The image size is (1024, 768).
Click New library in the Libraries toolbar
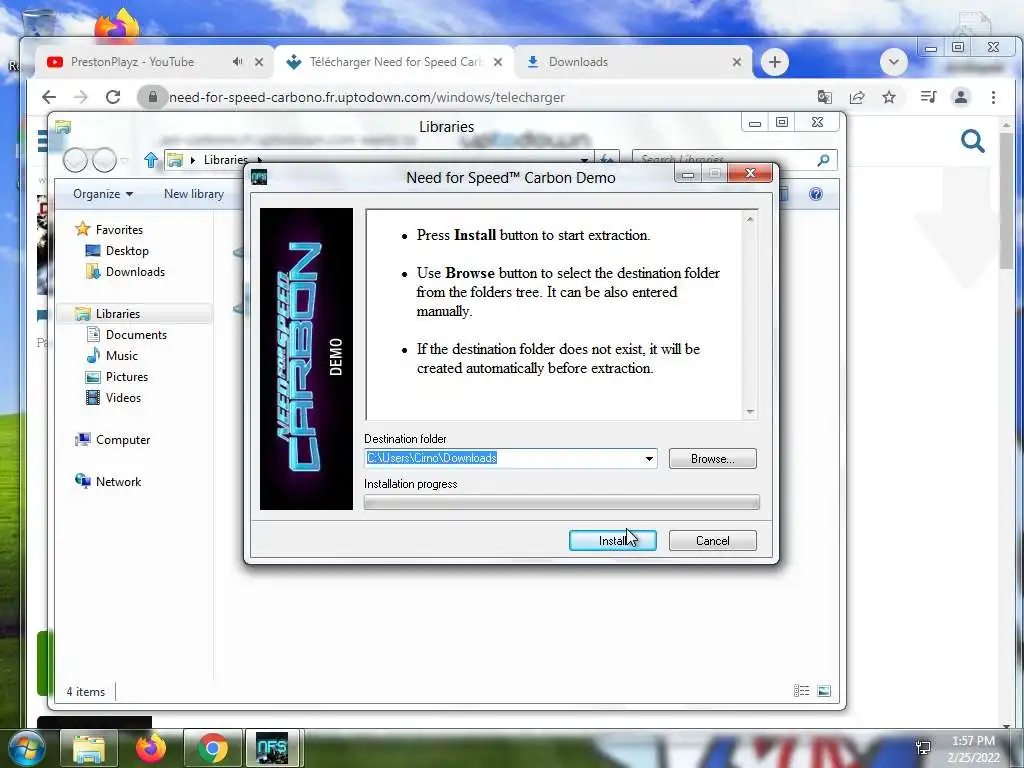193,194
